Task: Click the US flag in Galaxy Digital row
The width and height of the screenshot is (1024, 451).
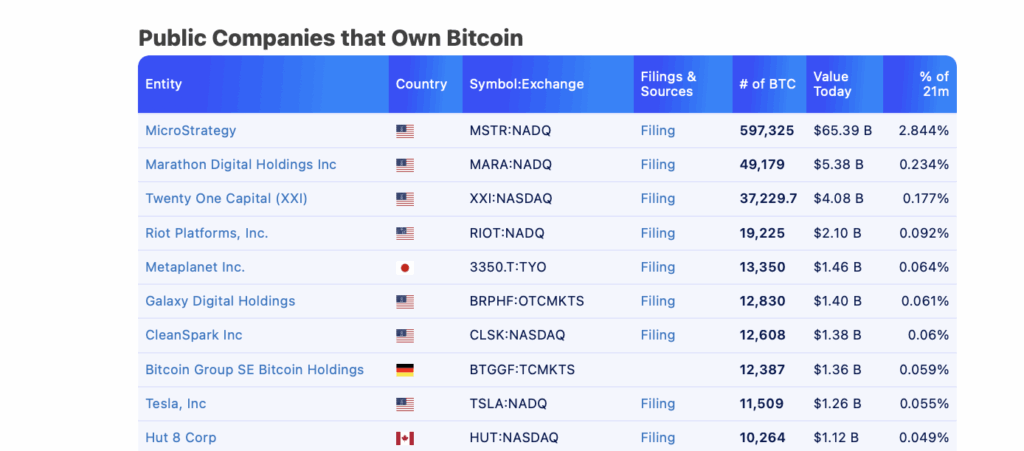Action: 405,302
